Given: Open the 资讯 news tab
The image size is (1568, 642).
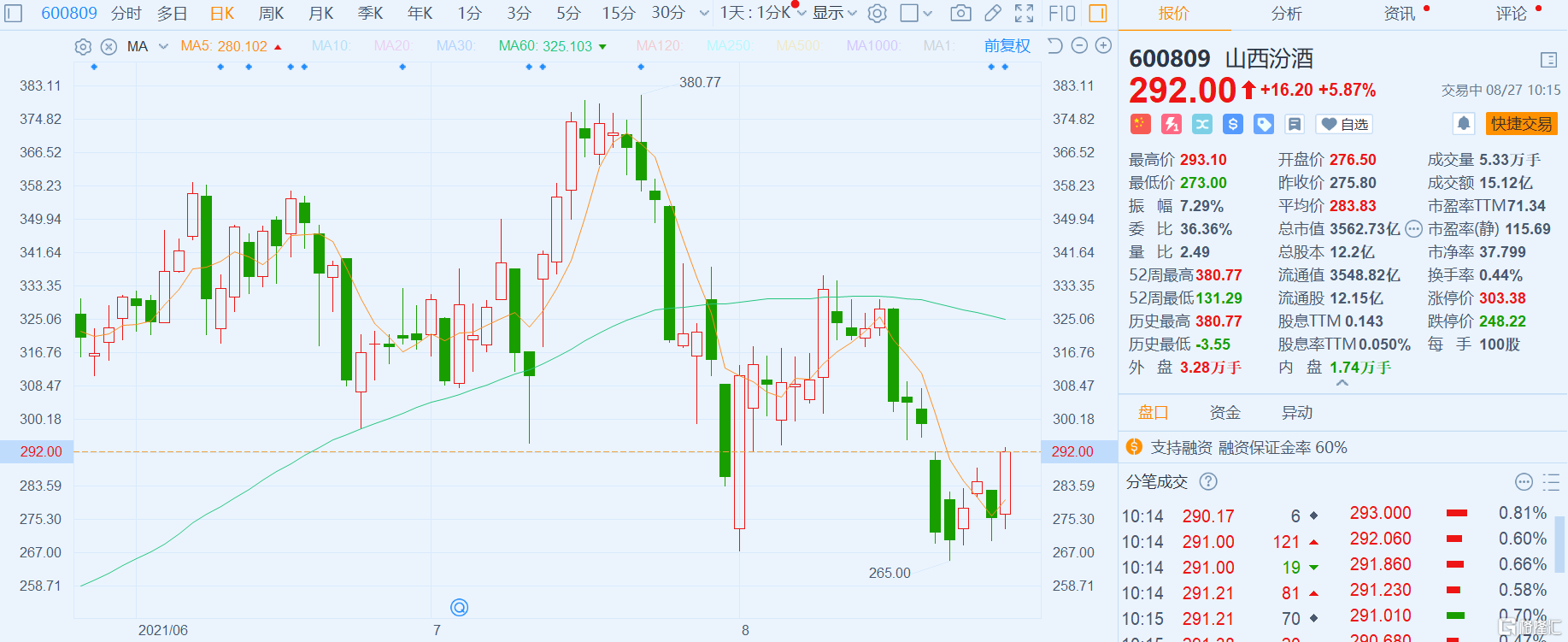Looking at the screenshot, I should pos(1400,14).
